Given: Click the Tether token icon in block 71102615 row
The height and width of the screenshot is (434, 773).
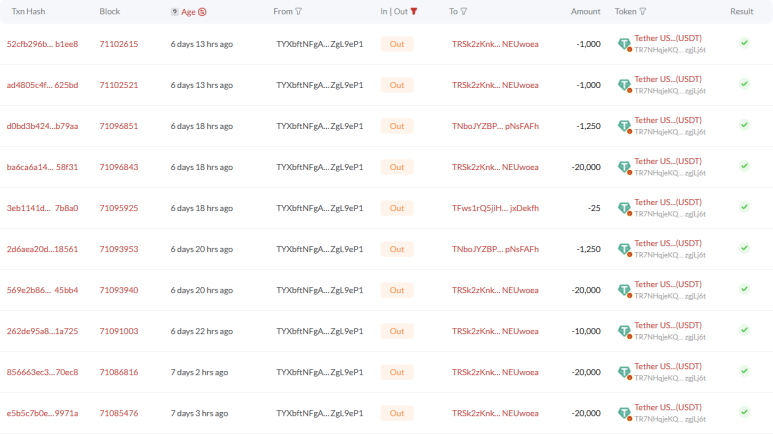Looking at the screenshot, I should point(625,44).
